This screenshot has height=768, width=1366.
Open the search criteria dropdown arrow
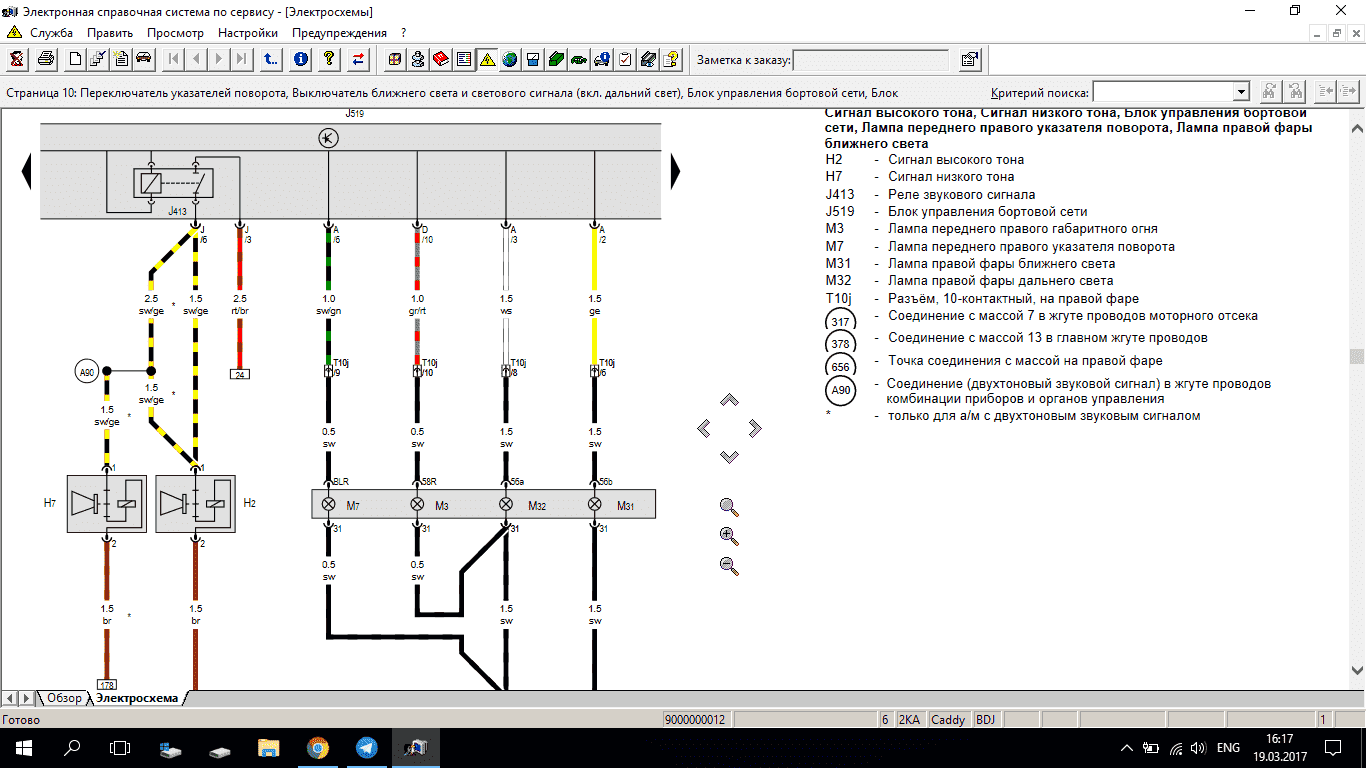click(x=1241, y=92)
